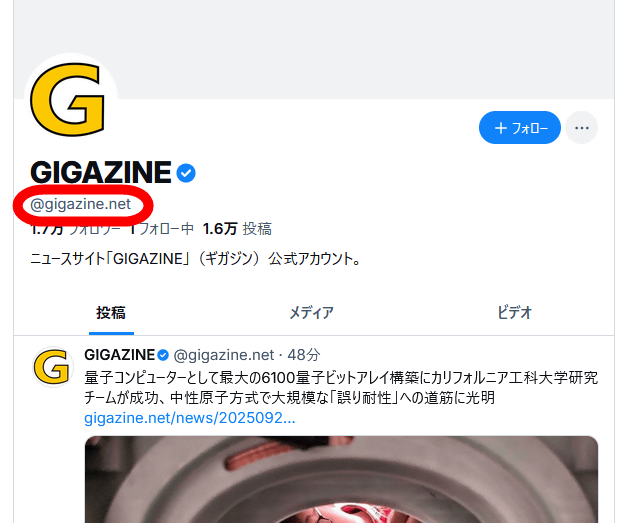Screen dimensions: 631x523
Task: Open the three-dot more options menu
Action: pyautogui.click(x=582, y=128)
